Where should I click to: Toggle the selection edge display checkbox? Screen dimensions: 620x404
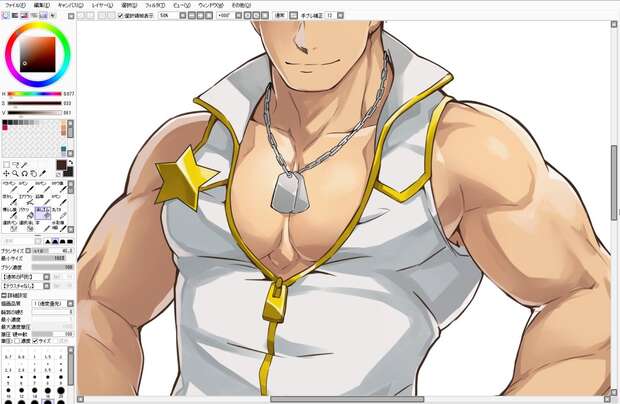[121, 16]
